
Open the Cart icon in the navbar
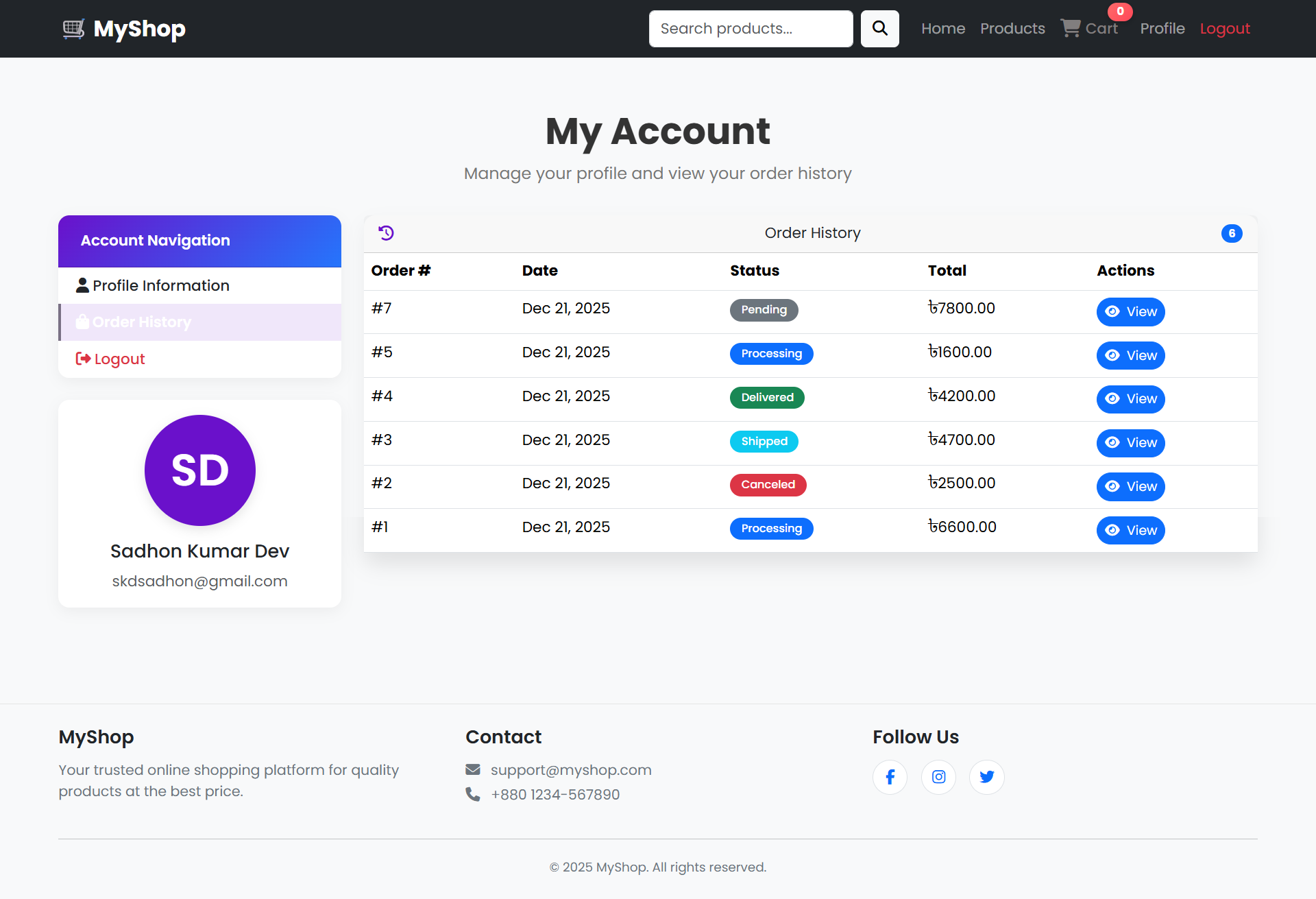click(x=1071, y=28)
